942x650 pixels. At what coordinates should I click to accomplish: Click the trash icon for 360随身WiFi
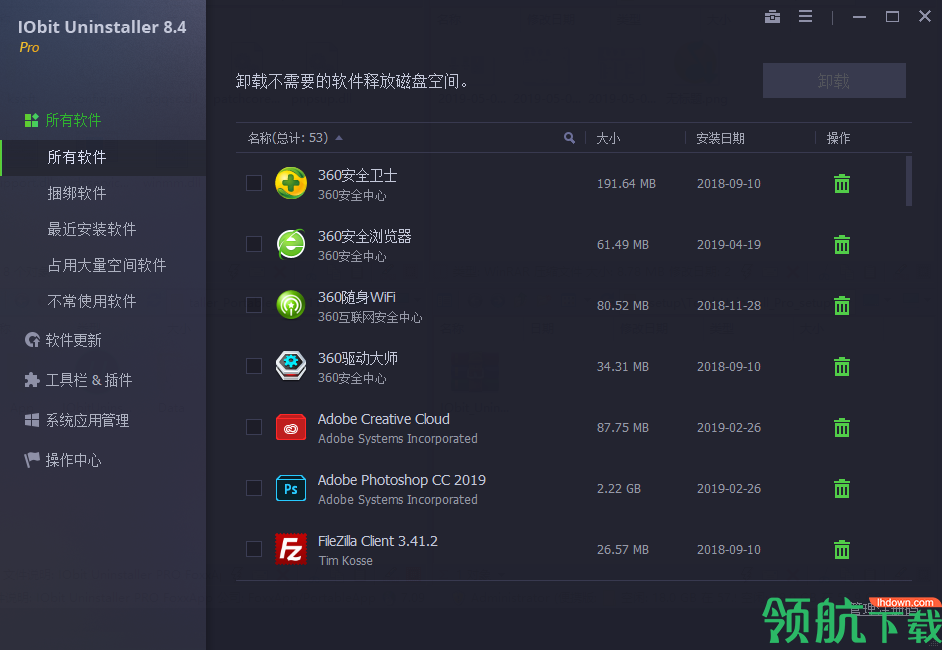[842, 305]
